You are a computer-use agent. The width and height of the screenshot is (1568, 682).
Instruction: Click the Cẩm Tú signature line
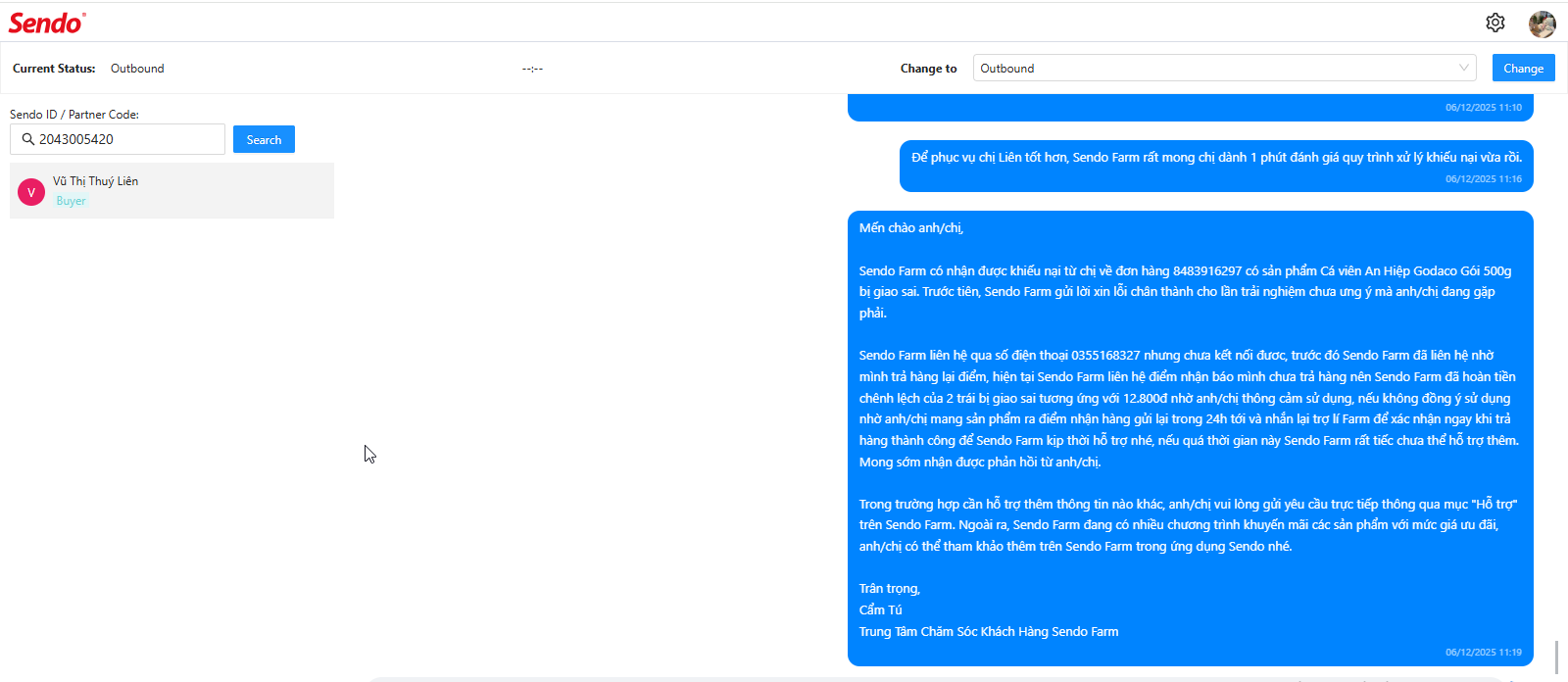(881, 609)
